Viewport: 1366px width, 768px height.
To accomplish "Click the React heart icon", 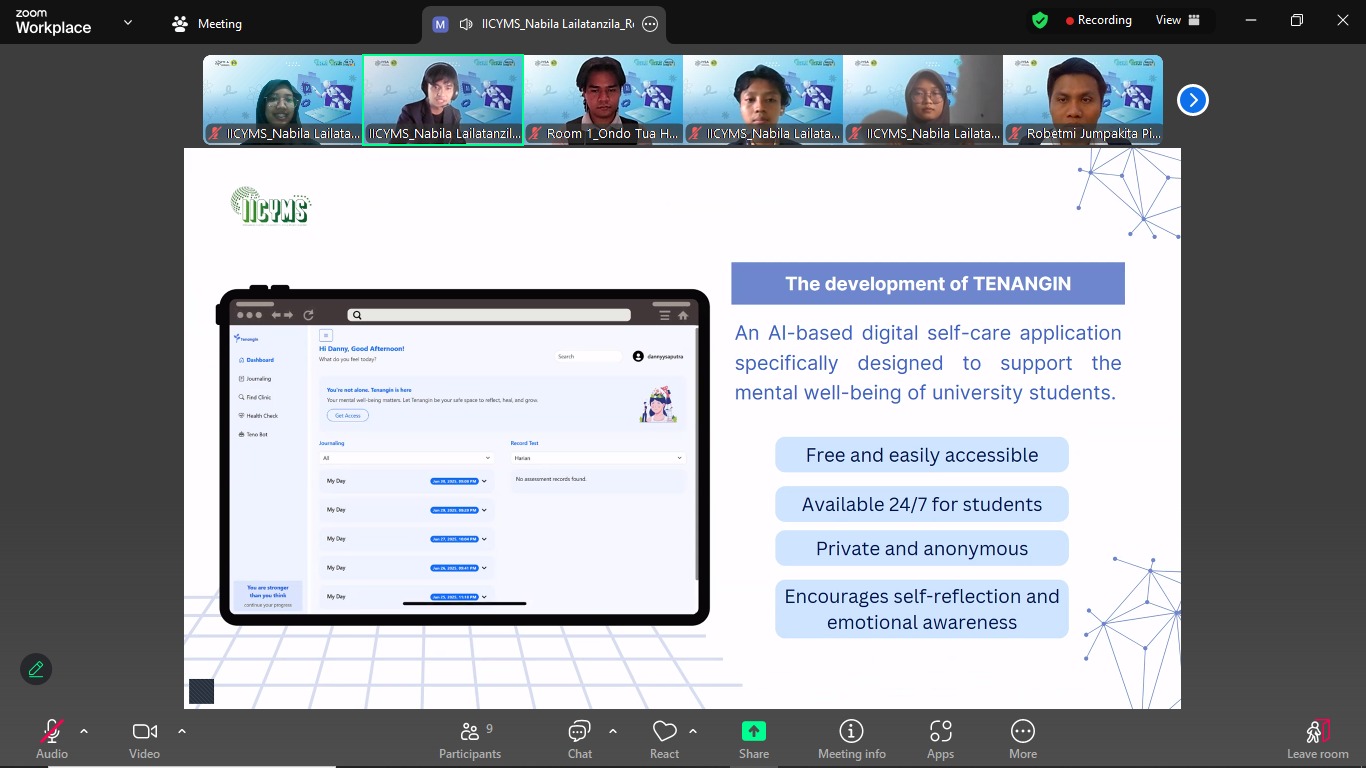I will pyautogui.click(x=664, y=740).
